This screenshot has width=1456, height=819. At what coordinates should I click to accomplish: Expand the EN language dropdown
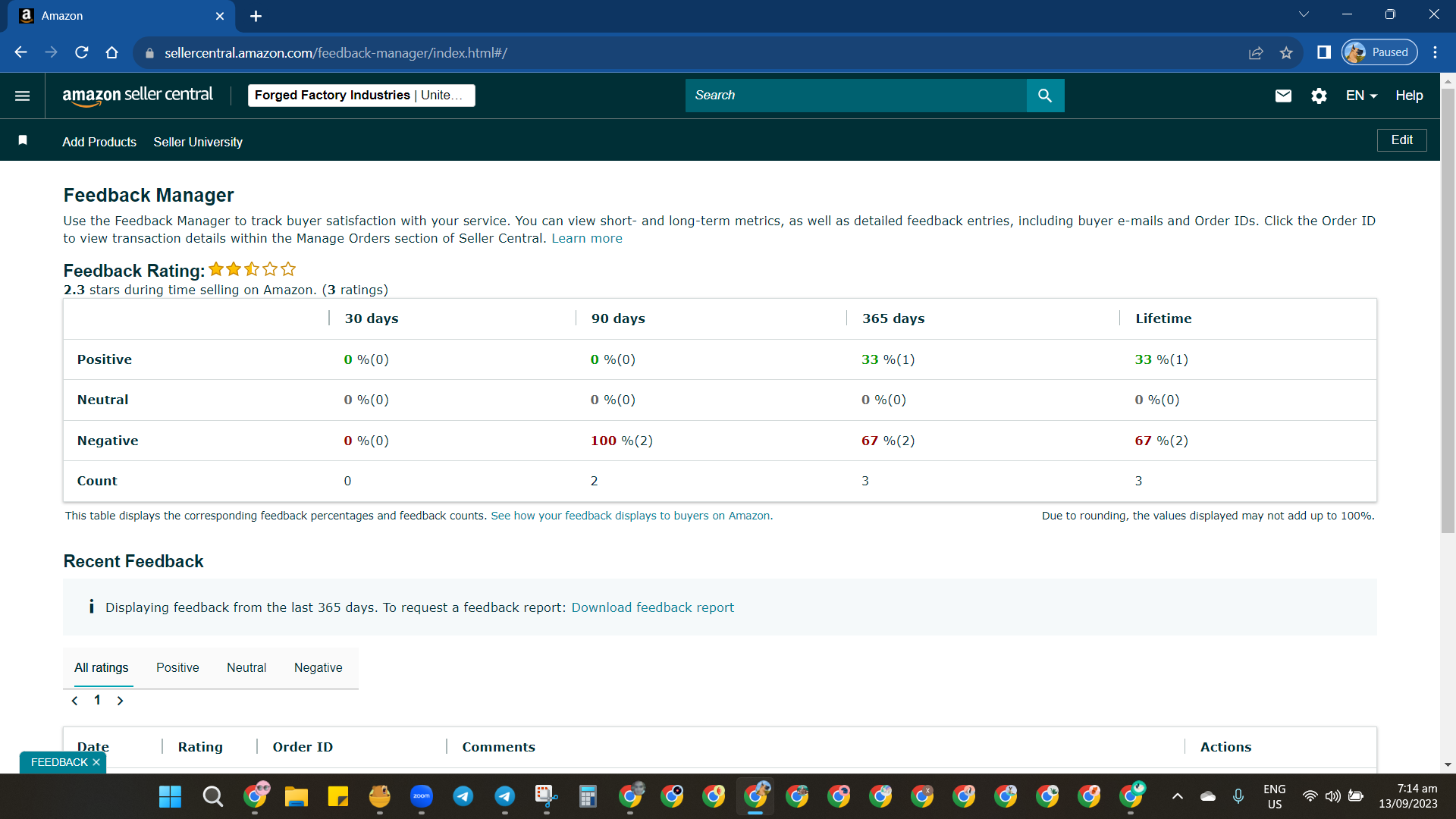(x=1361, y=96)
